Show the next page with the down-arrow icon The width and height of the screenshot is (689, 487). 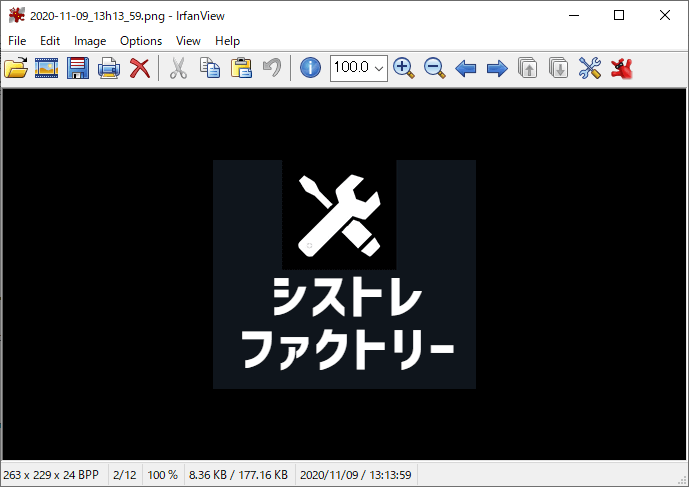[x=558, y=68]
